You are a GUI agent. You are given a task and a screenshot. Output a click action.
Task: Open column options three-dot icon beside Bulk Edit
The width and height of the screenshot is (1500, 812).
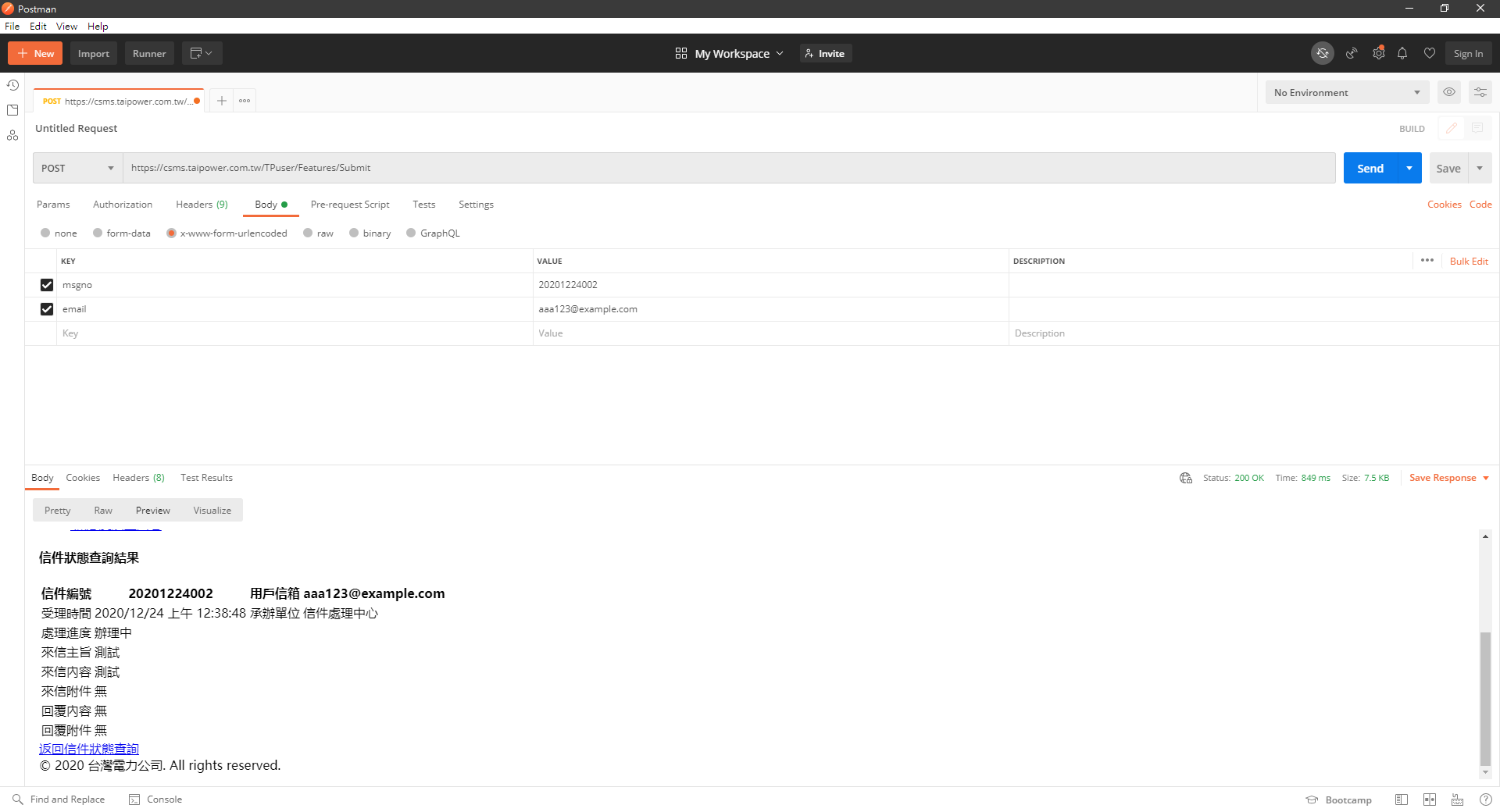click(1427, 260)
